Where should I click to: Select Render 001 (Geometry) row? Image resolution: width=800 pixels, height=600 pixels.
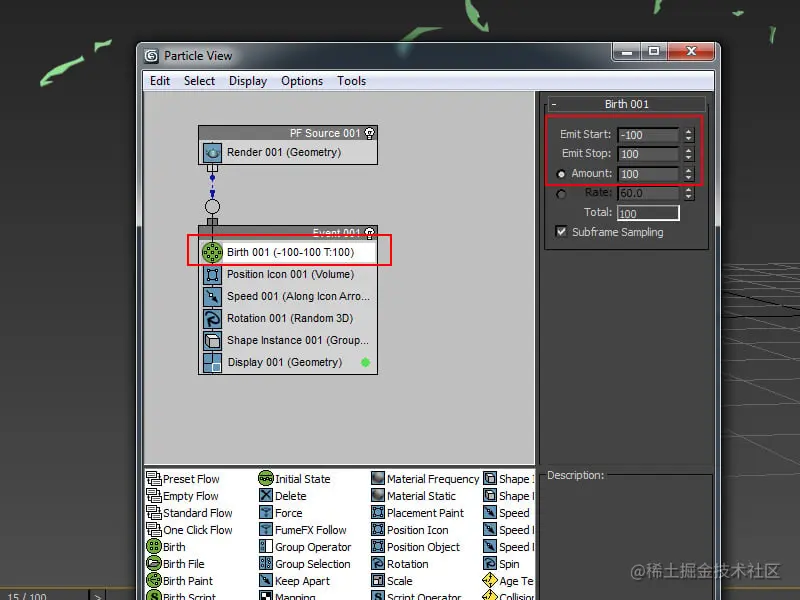pyautogui.click(x=289, y=153)
